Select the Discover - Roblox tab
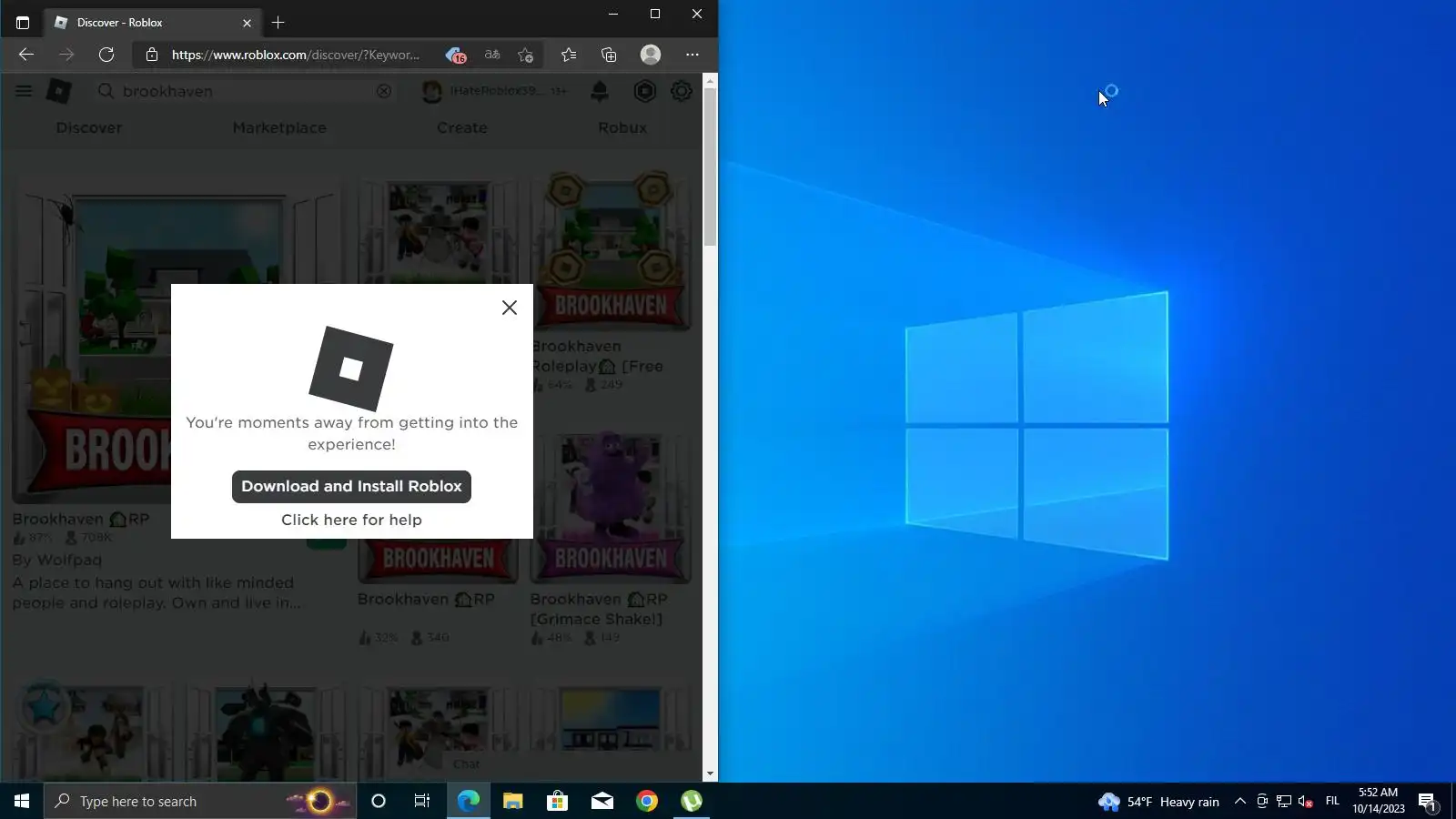 [153, 23]
